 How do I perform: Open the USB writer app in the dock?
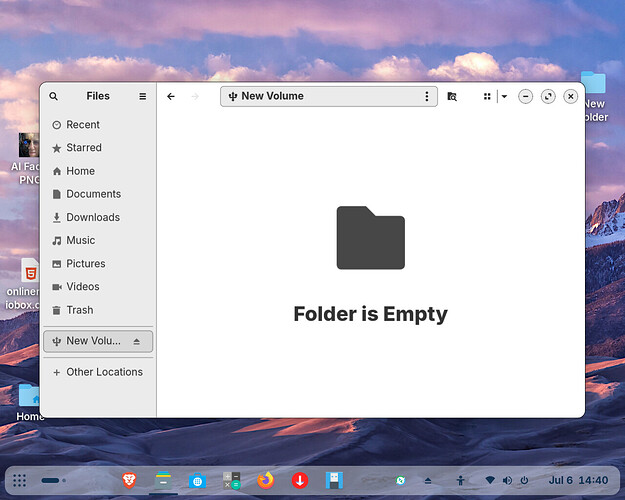(334, 480)
